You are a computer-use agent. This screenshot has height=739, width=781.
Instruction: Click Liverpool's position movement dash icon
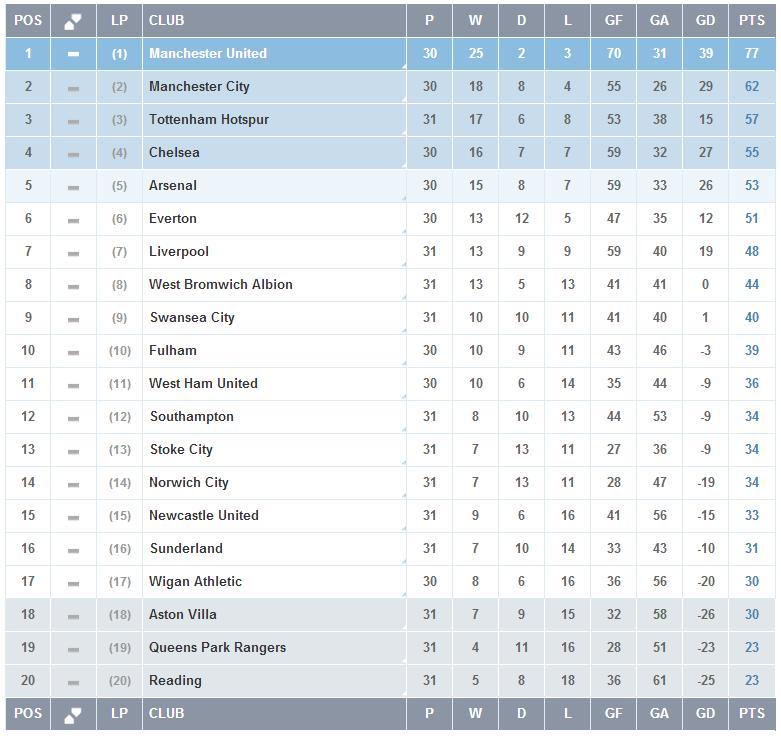73,252
